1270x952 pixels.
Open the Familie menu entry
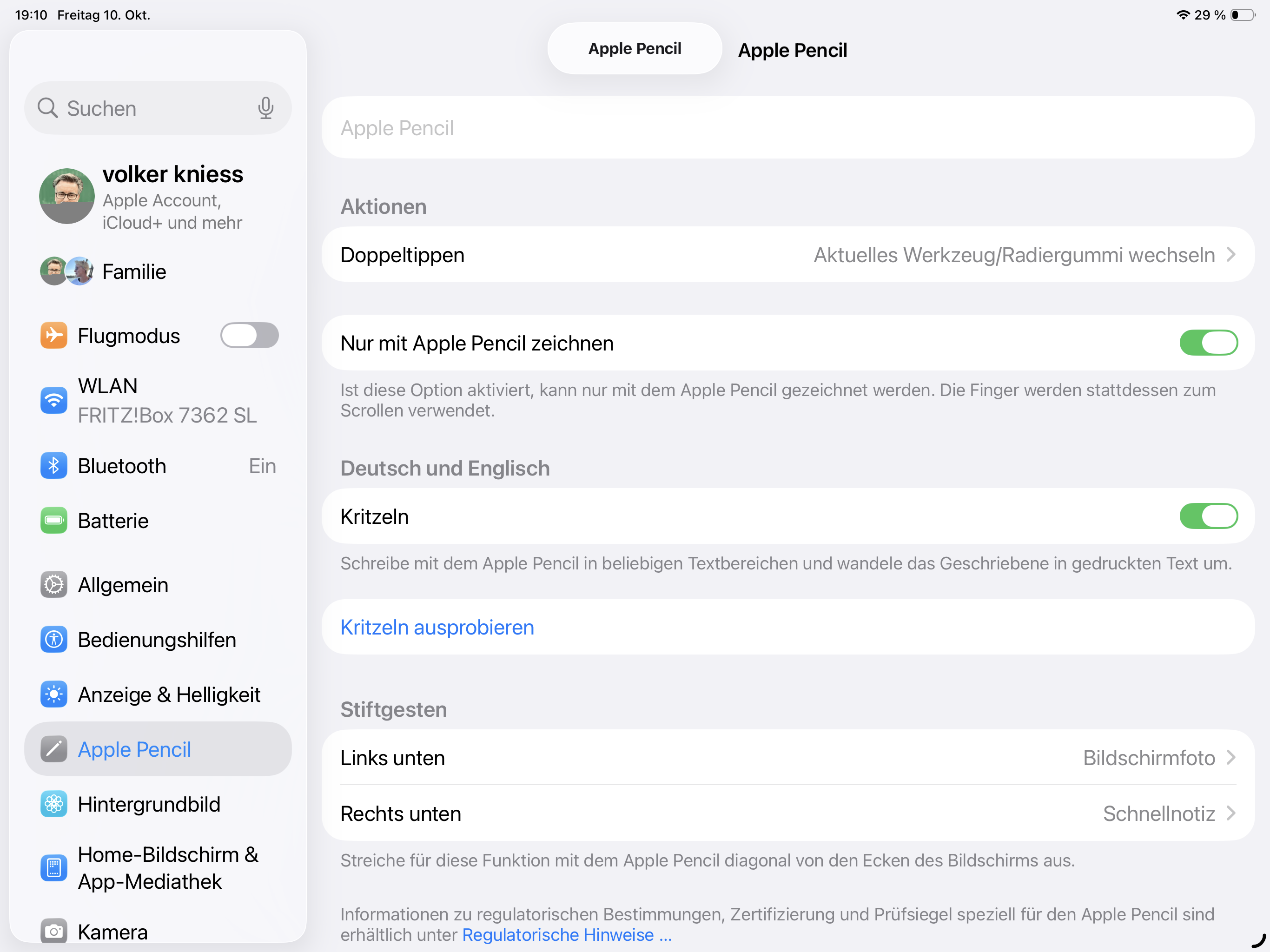[134, 271]
